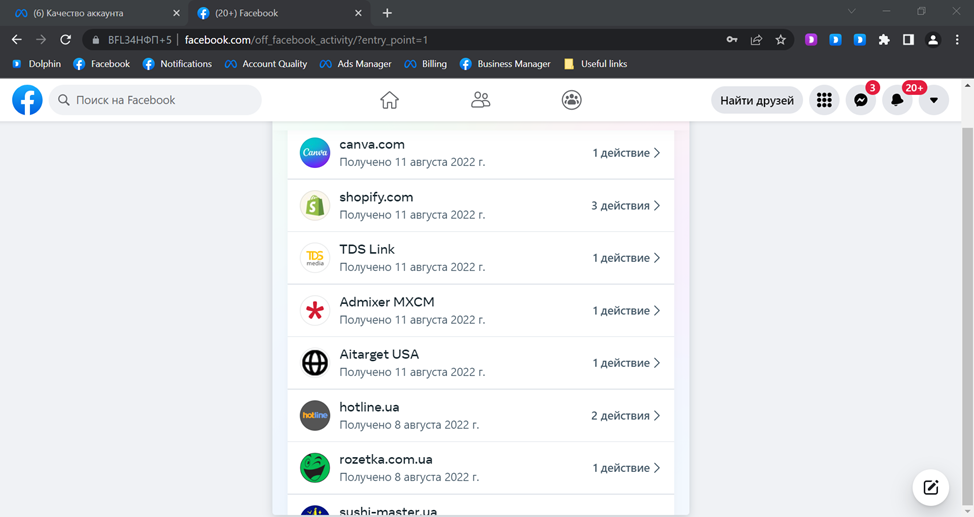Open the nine-dot Menu grid icon
The width and height of the screenshot is (974, 517).
(824, 100)
